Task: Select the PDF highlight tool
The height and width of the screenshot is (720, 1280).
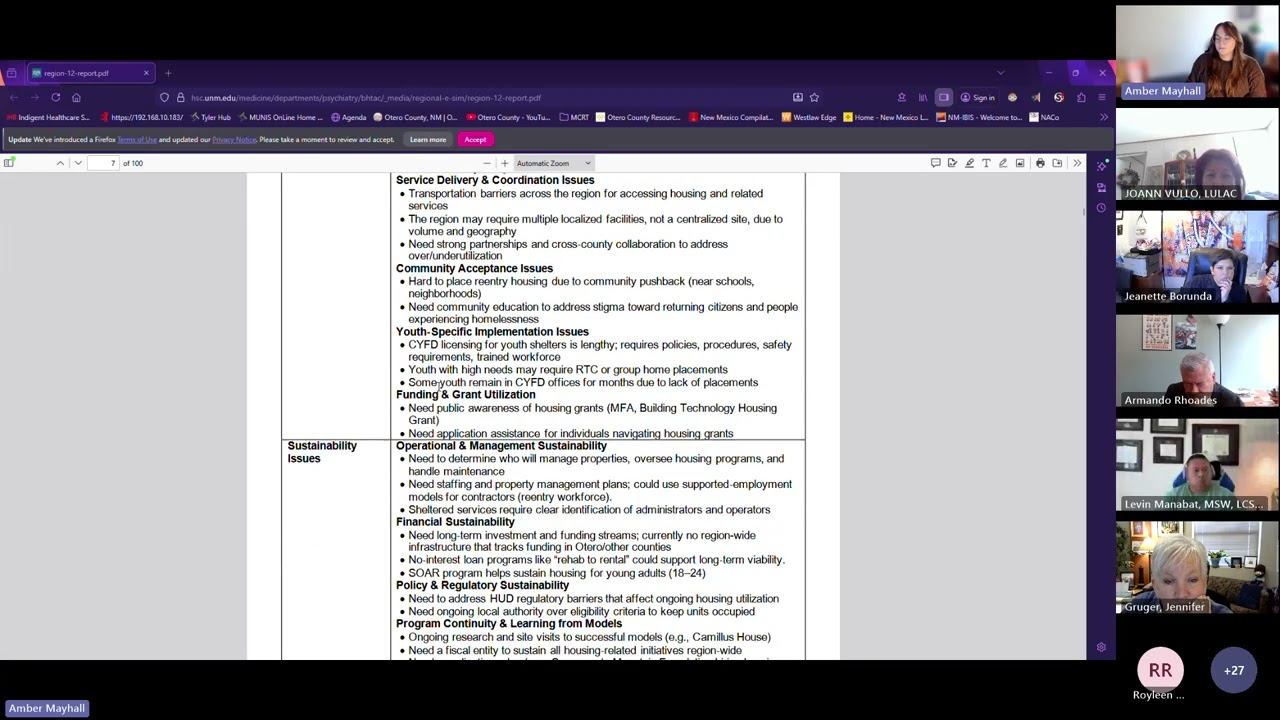Action: (969, 163)
